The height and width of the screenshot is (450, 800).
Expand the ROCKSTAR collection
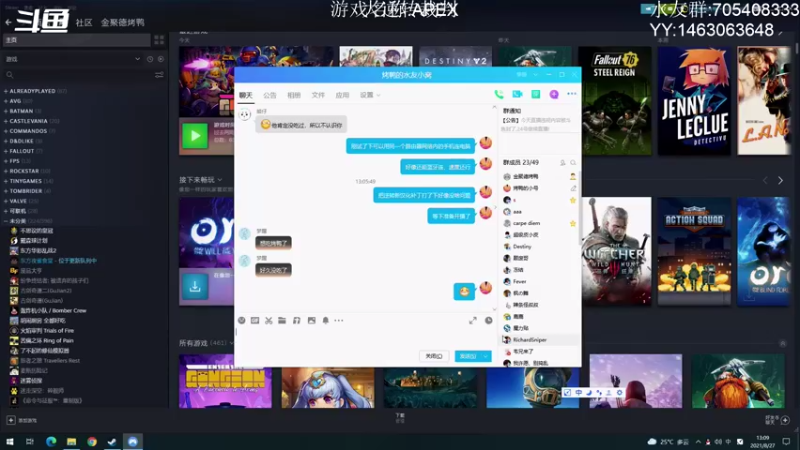click(6, 171)
